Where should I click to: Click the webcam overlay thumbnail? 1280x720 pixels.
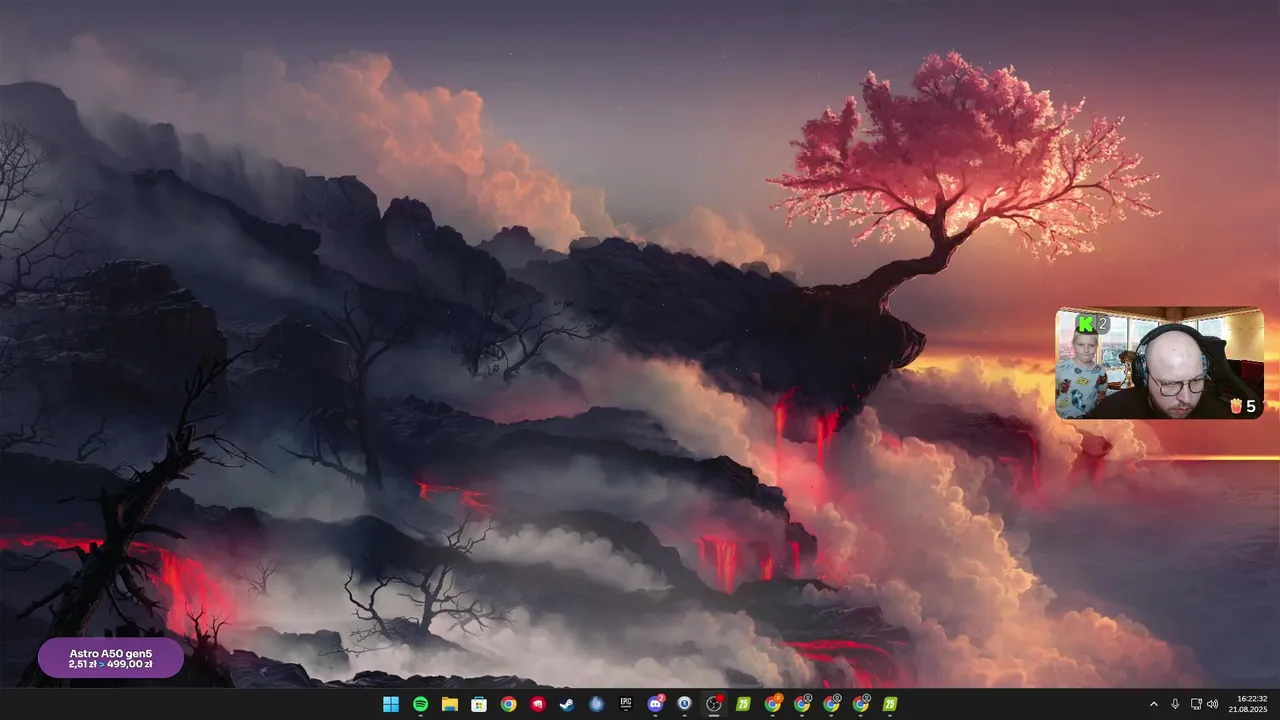pos(1160,363)
